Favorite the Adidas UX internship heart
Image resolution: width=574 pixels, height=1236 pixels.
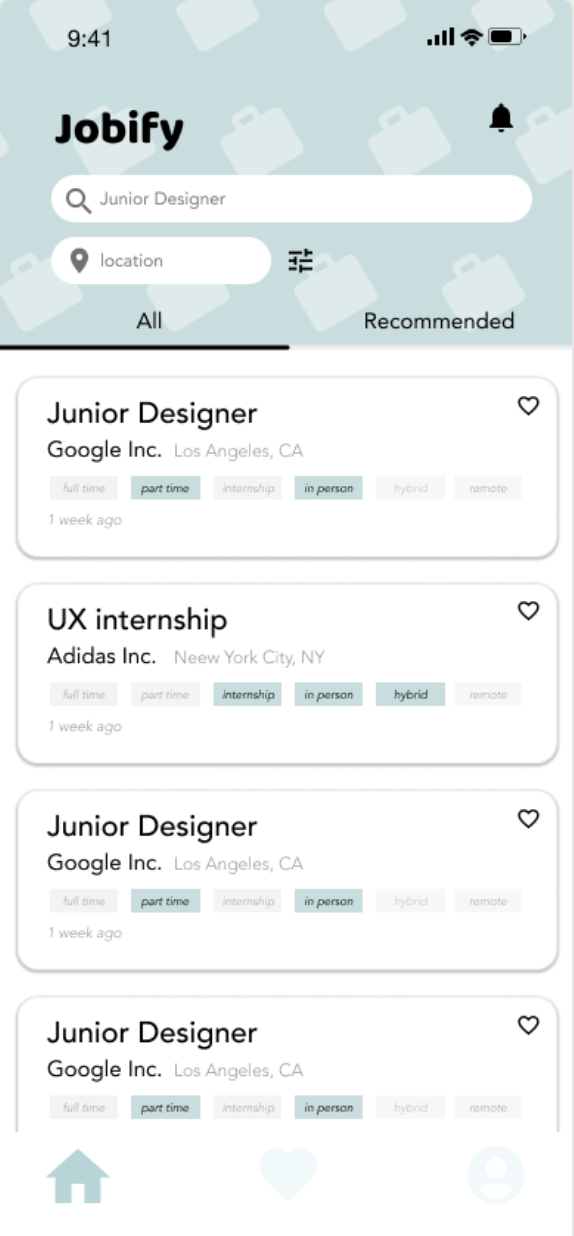click(528, 611)
